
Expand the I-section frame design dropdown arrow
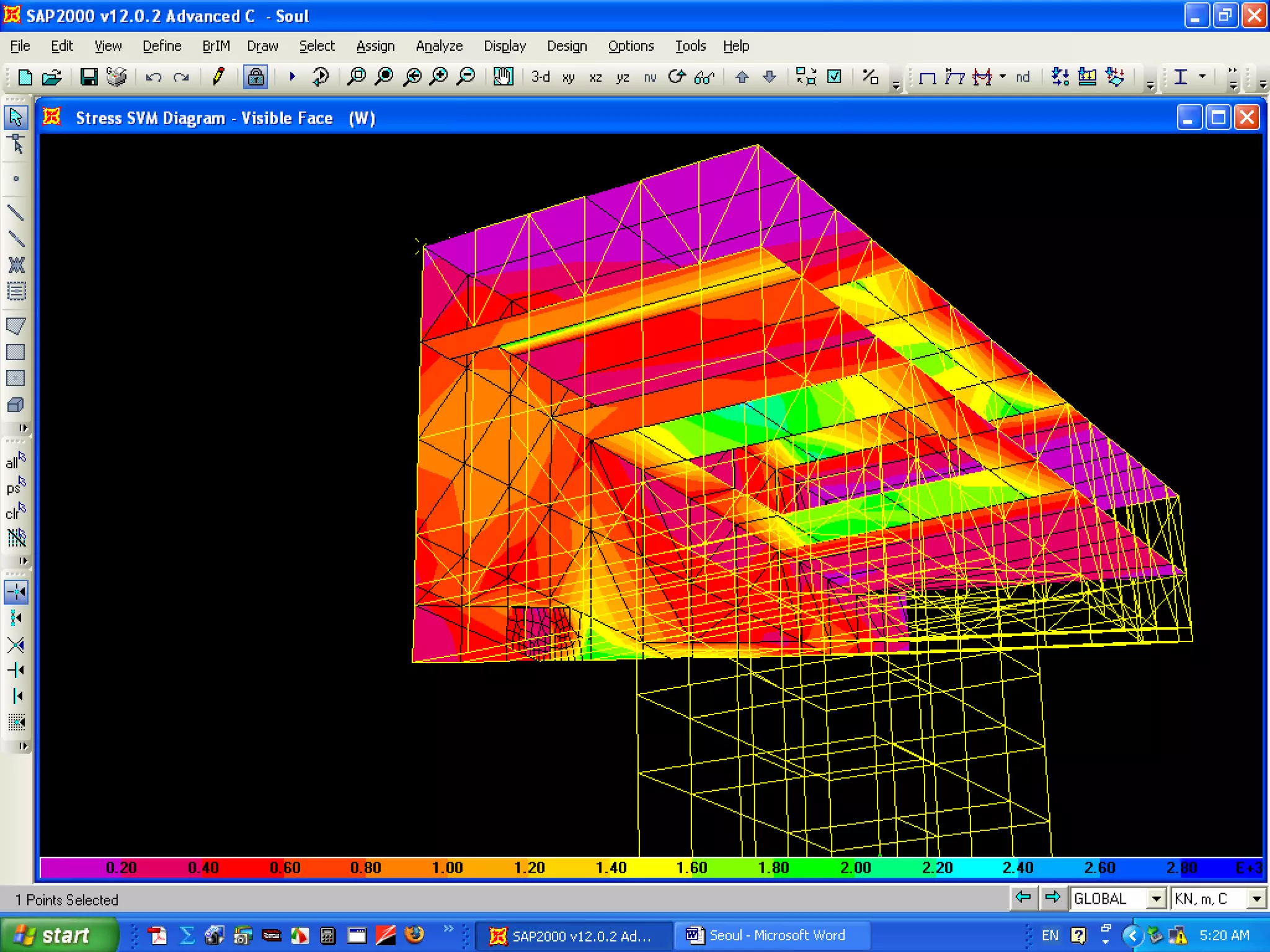coord(1202,77)
